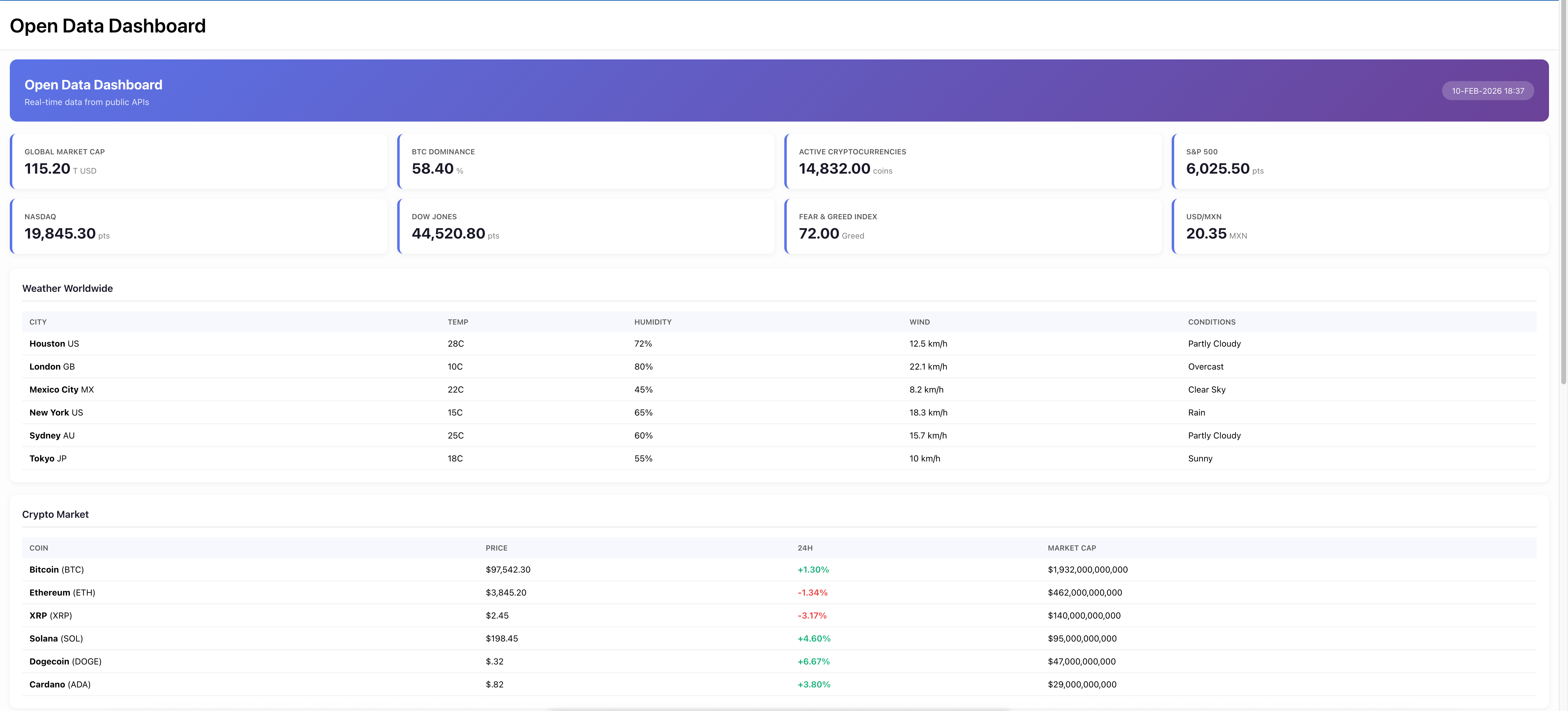Click the Crypto Market section heading

click(x=55, y=514)
